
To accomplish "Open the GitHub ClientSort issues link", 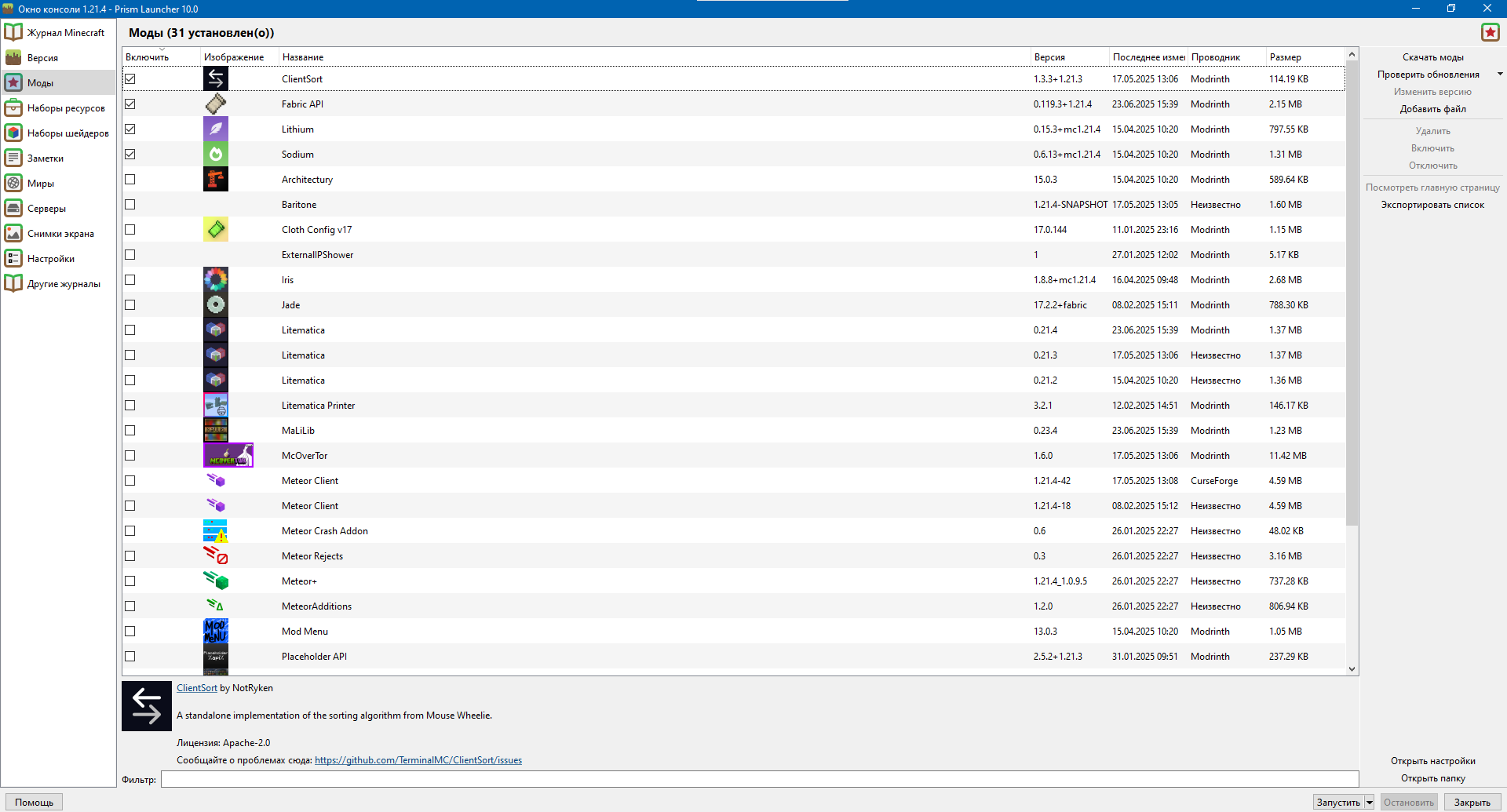I will coord(418,760).
